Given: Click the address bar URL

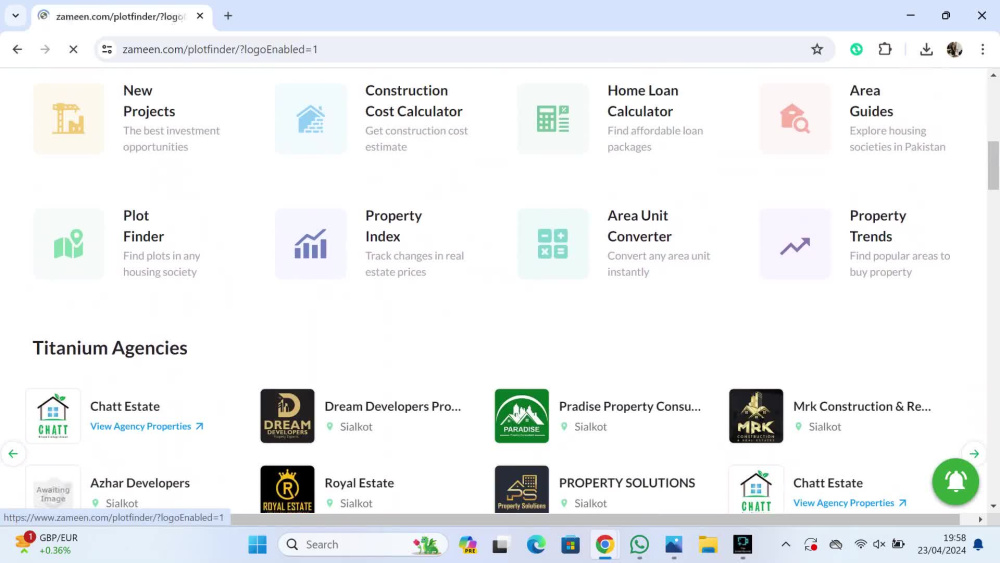Looking at the screenshot, I should pyautogui.click(x=220, y=49).
